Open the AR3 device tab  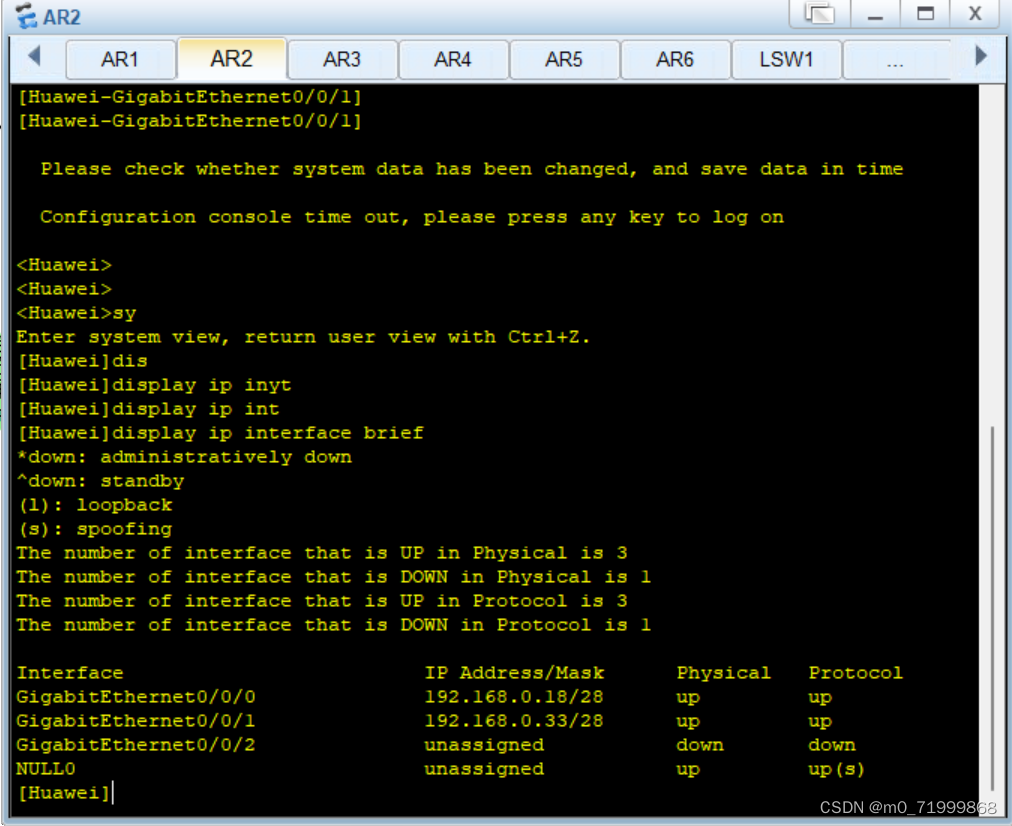click(x=342, y=59)
